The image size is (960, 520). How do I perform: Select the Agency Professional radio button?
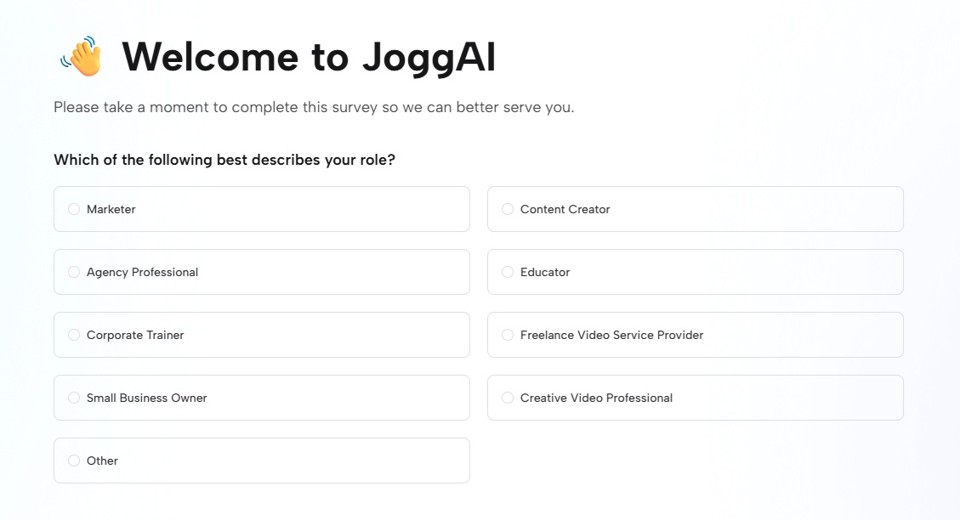tap(74, 272)
